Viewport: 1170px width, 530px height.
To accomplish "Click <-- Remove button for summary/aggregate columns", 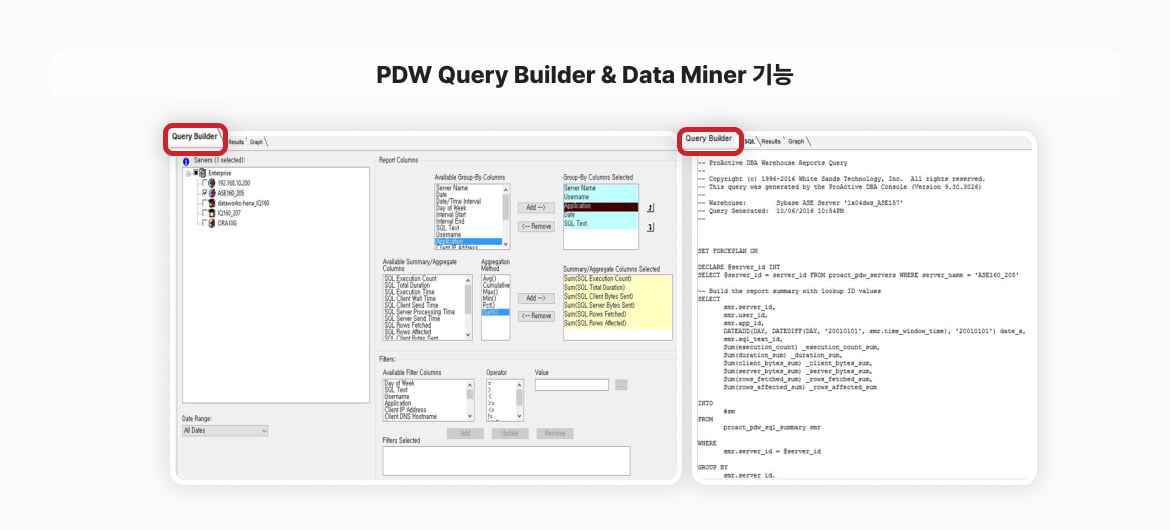I will [x=536, y=316].
